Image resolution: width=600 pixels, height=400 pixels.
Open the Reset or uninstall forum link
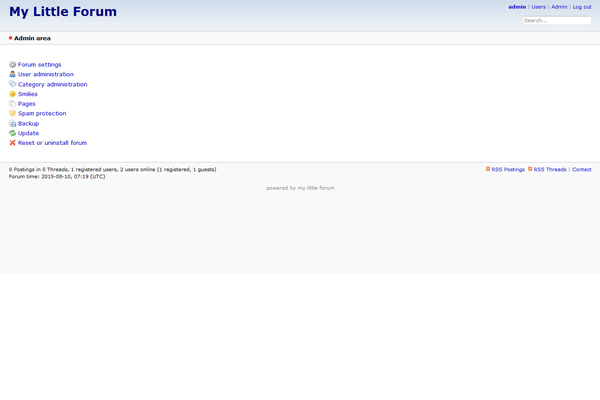point(52,143)
